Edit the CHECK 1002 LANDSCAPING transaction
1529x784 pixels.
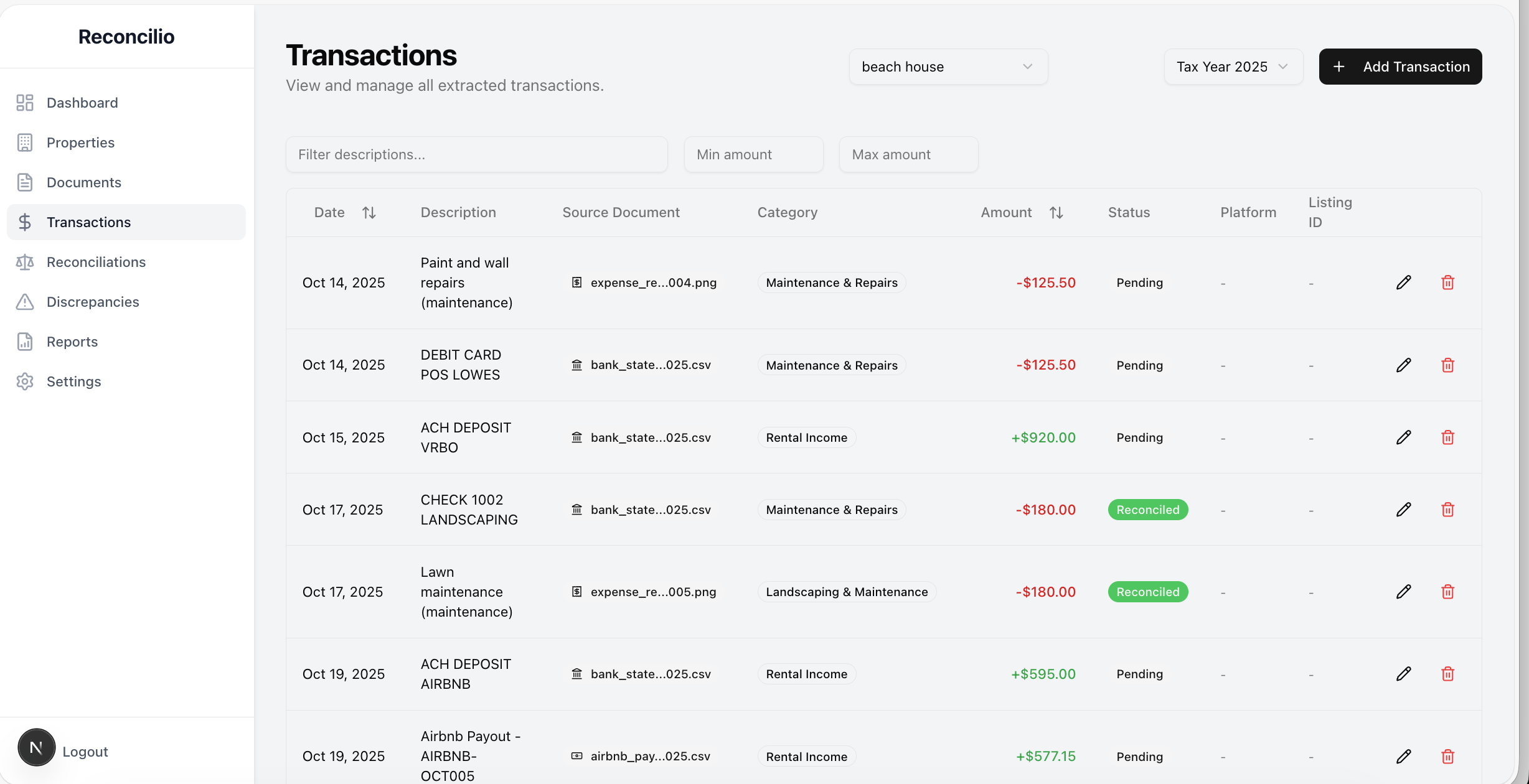pyautogui.click(x=1403, y=510)
